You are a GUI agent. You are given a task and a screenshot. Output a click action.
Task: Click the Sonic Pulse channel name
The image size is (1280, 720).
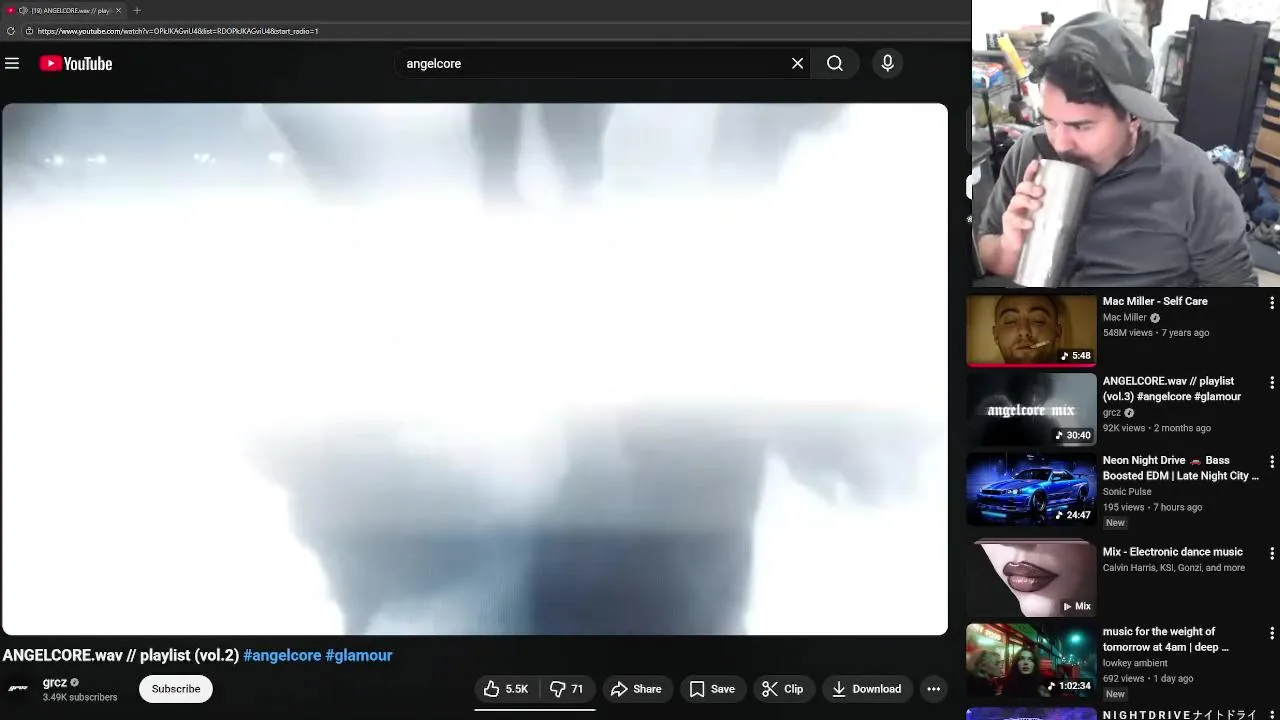tap(1127, 492)
